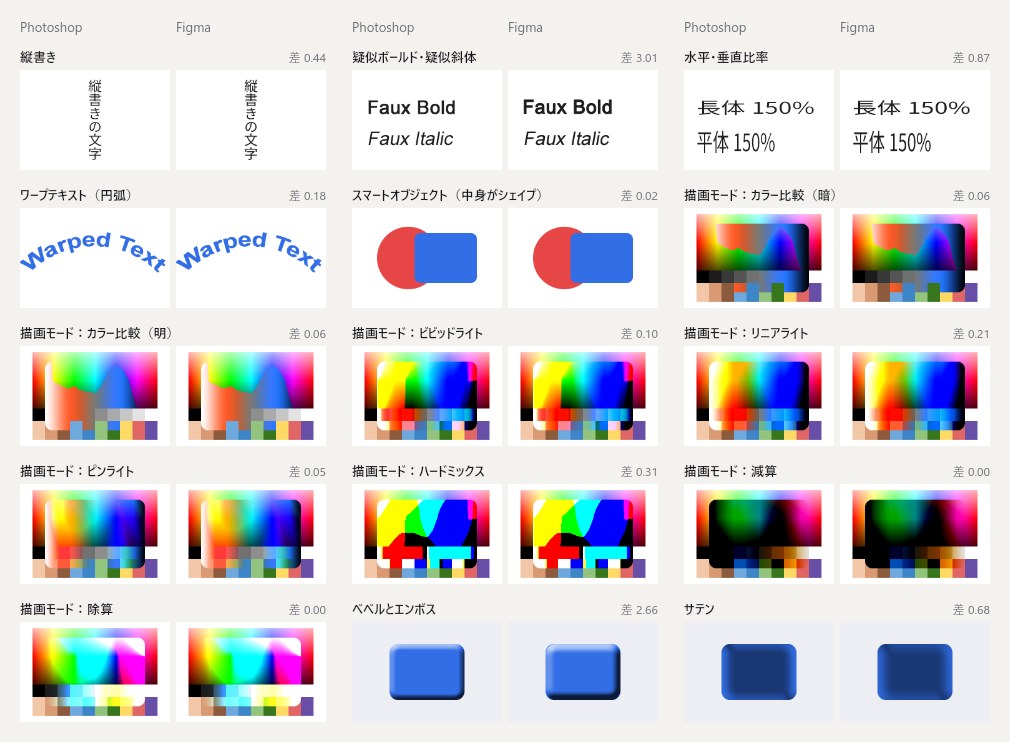Image resolution: width=1010 pixels, height=742 pixels.
Task: Select the Figma カラー比較（暗） thumbnail
Action: (915, 258)
